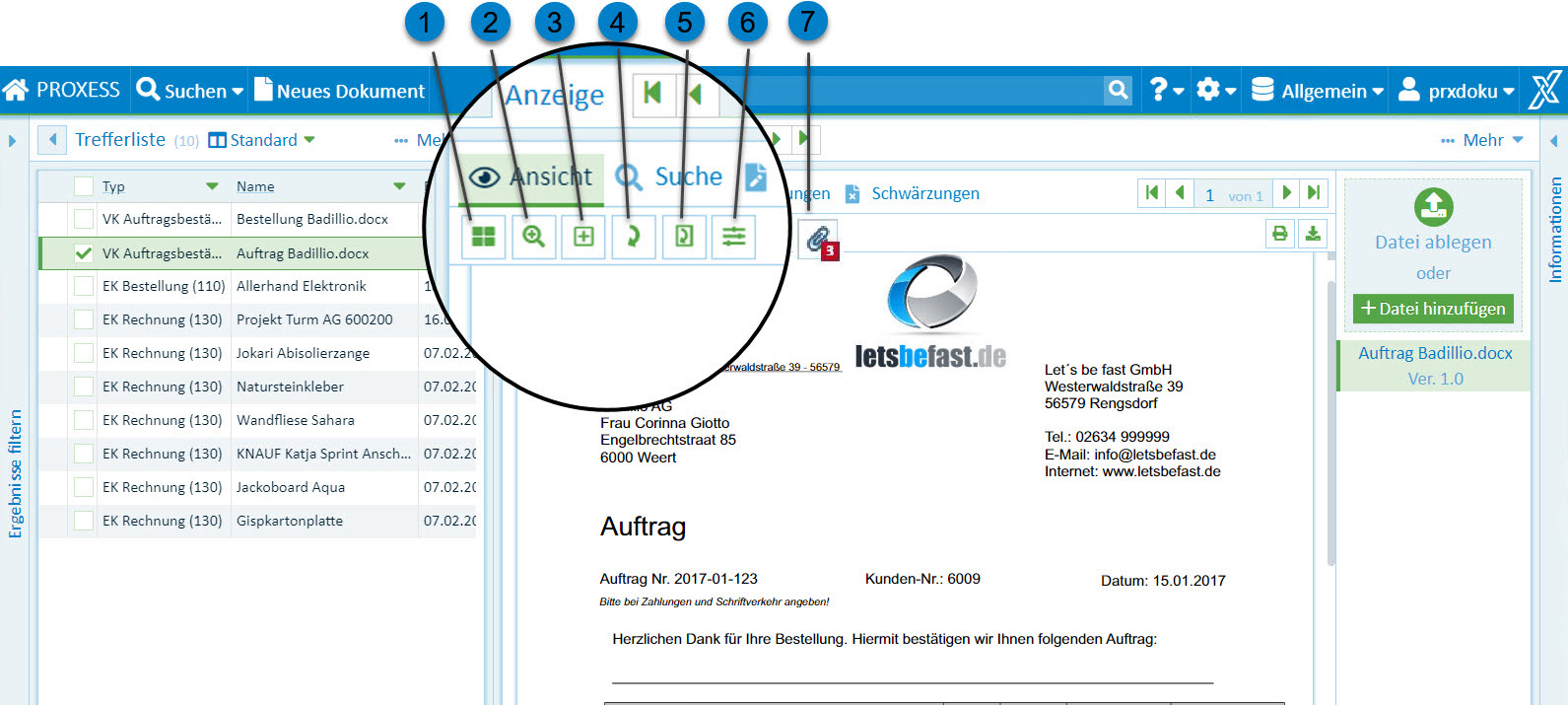Click the Neues Dokument button
The width and height of the screenshot is (1568, 705).
point(340,91)
